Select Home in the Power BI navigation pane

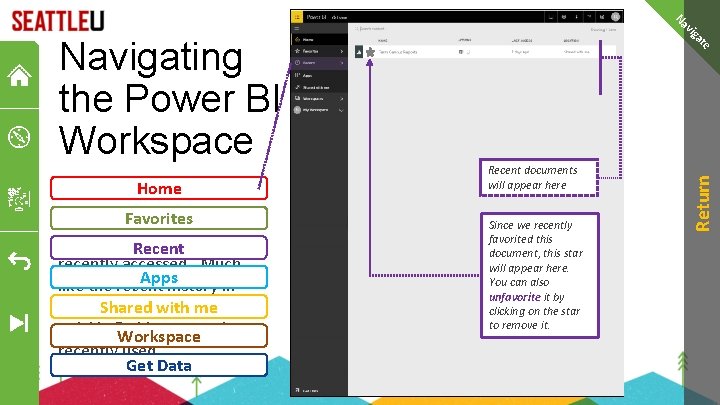click(319, 39)
